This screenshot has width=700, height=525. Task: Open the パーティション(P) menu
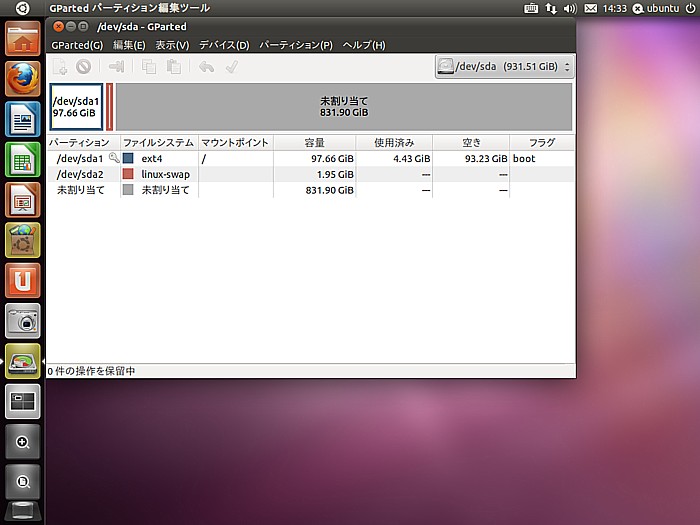(x=296, y=45)
